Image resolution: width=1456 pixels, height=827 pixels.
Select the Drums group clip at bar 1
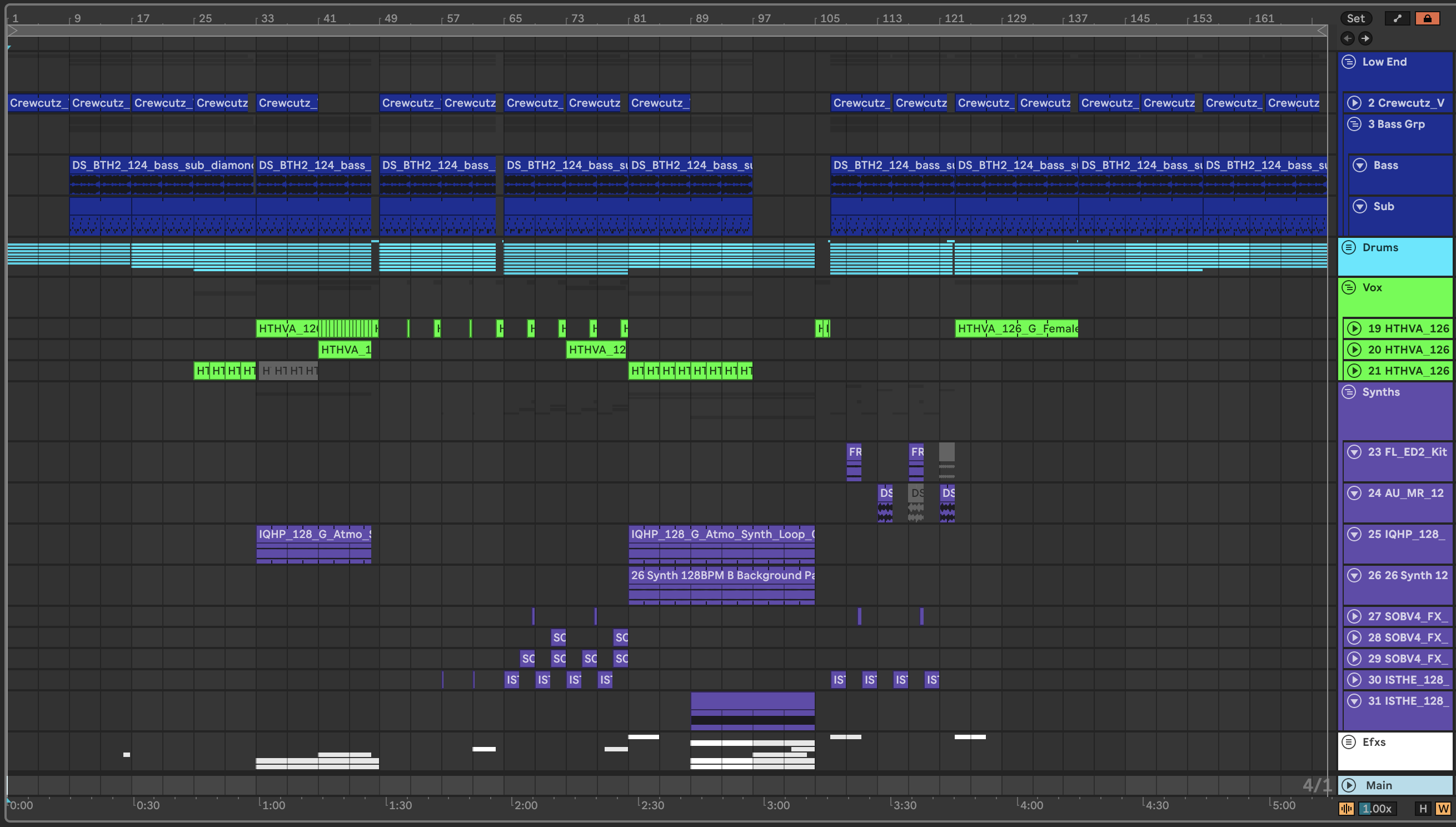coord(69,253)
